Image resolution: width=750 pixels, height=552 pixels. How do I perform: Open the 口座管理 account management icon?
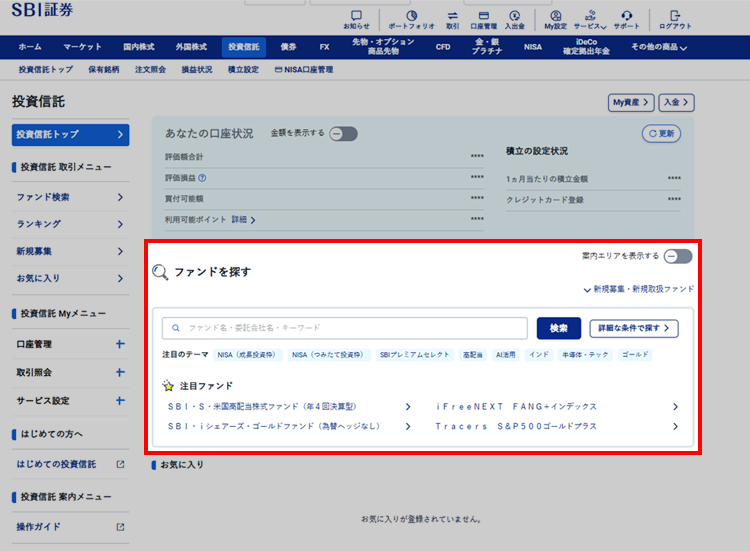pyautogui.click(x=484, y=20)
